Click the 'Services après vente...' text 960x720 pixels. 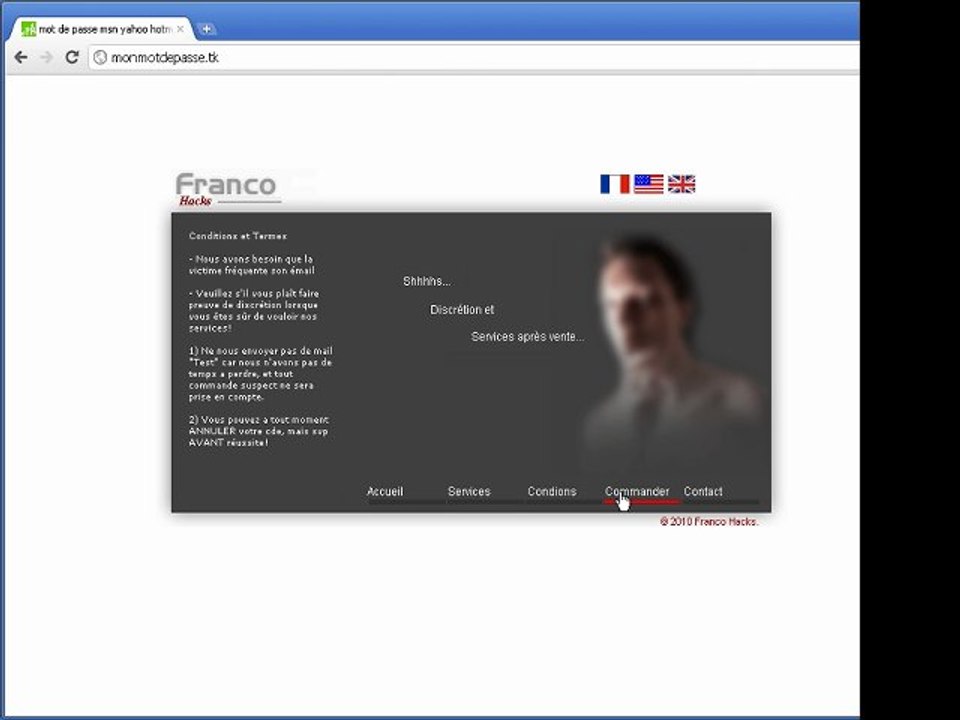pos(528,337)
